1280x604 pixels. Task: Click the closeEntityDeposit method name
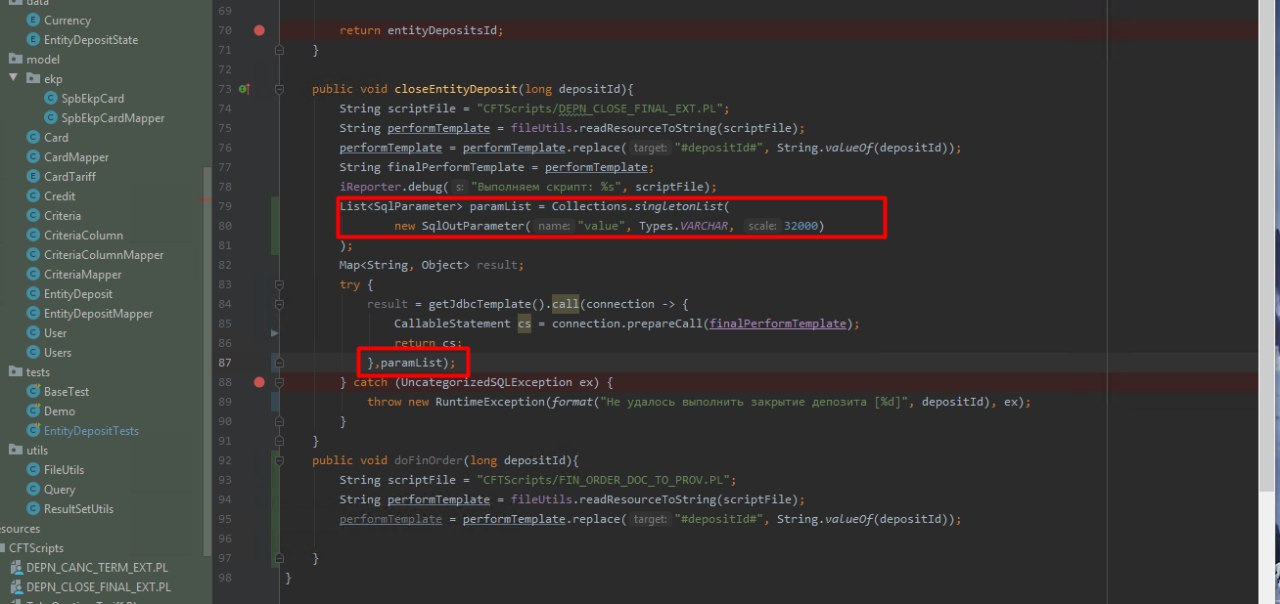pos(456,89)
